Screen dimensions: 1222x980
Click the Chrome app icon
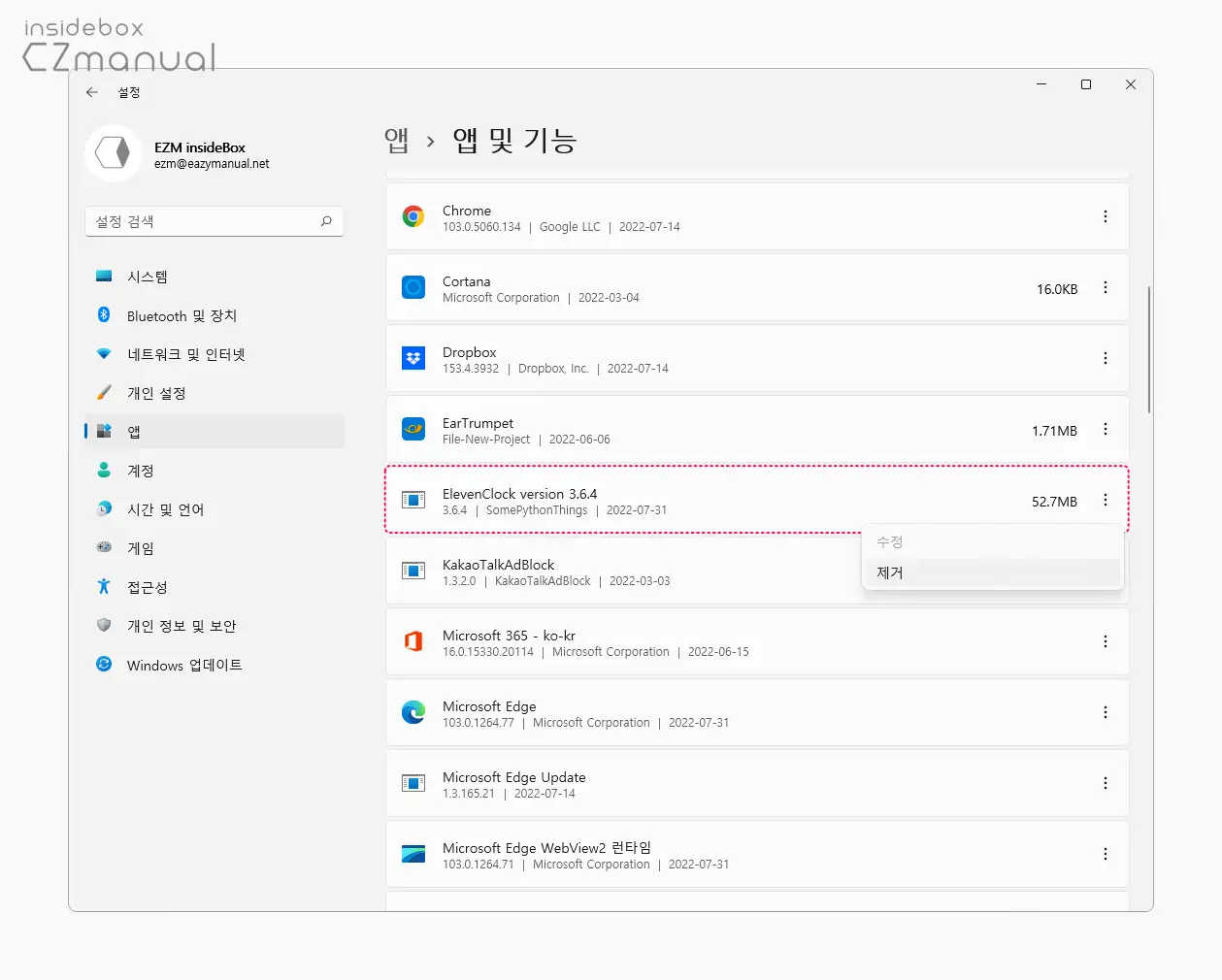(x=413, y=217)
